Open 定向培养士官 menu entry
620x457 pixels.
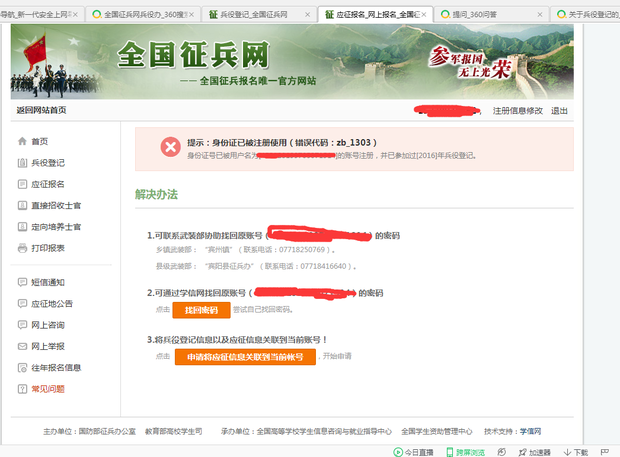pos(56,227)
